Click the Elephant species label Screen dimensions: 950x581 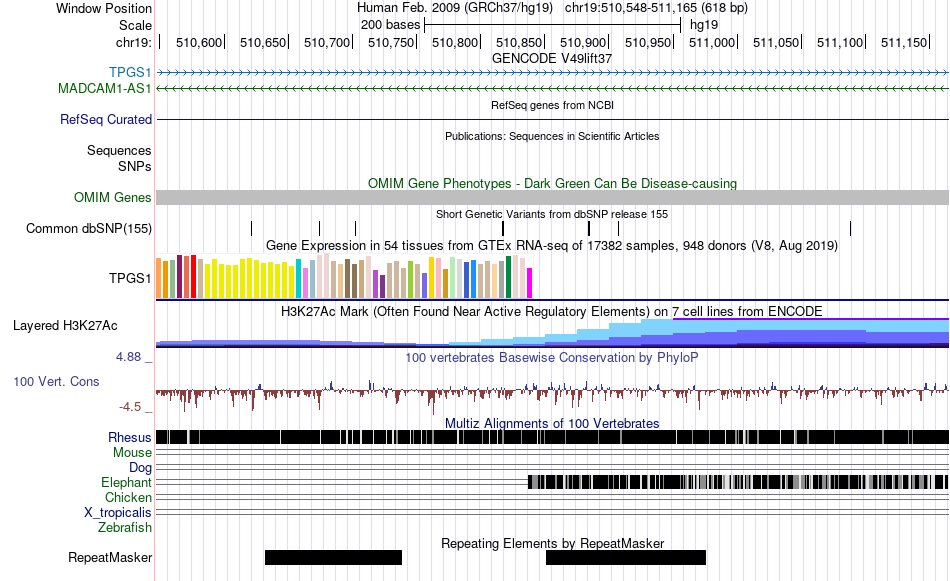tap(126, 483)
